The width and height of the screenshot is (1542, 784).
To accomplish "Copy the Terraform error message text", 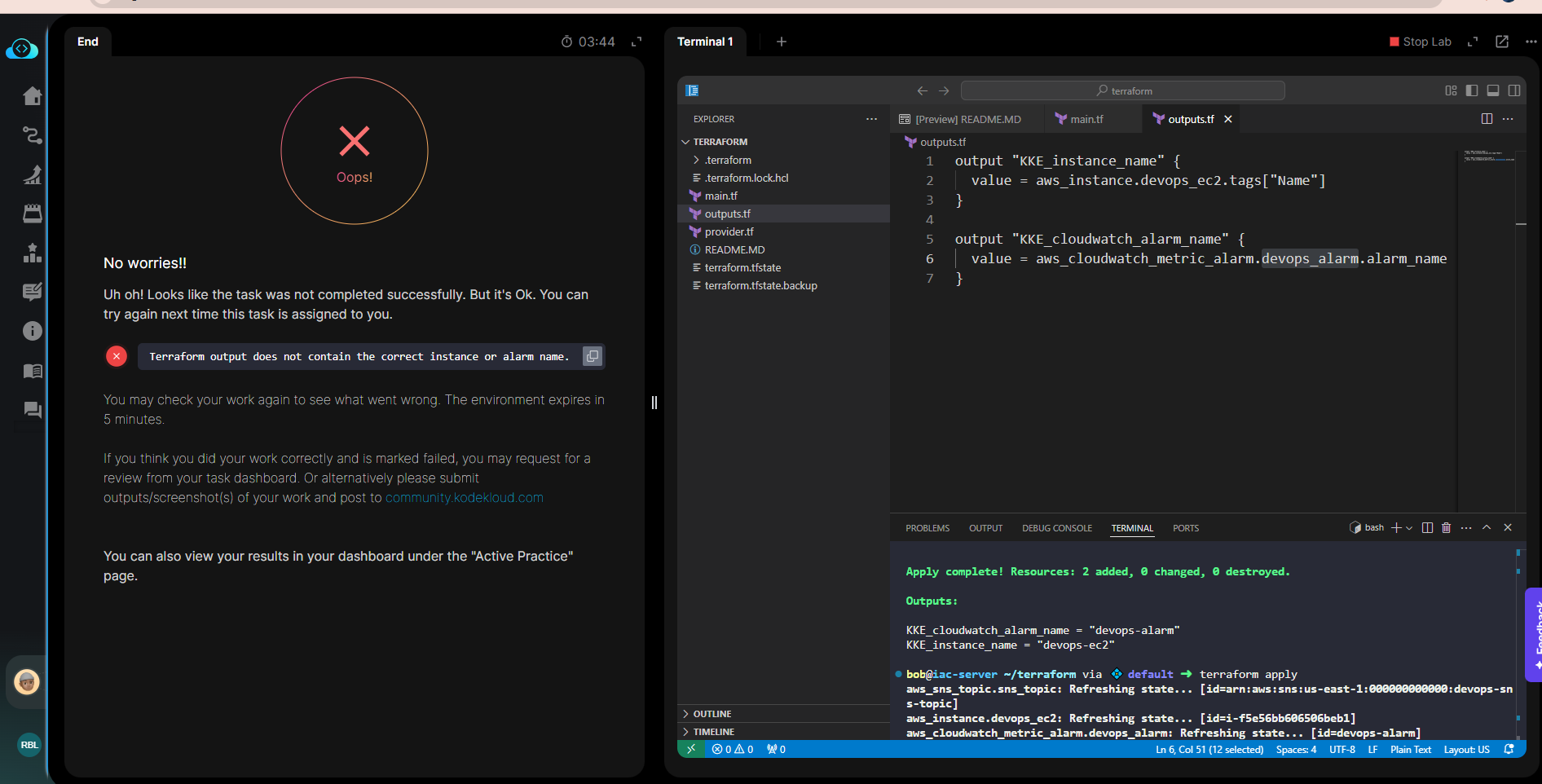I will tap(593, 356).
